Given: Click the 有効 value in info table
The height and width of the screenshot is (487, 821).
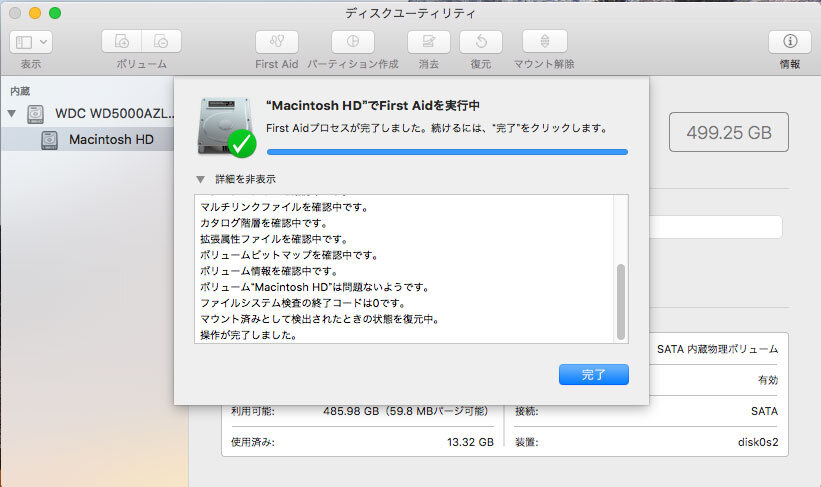Looking at the screenshot, I should click(768, 380).
